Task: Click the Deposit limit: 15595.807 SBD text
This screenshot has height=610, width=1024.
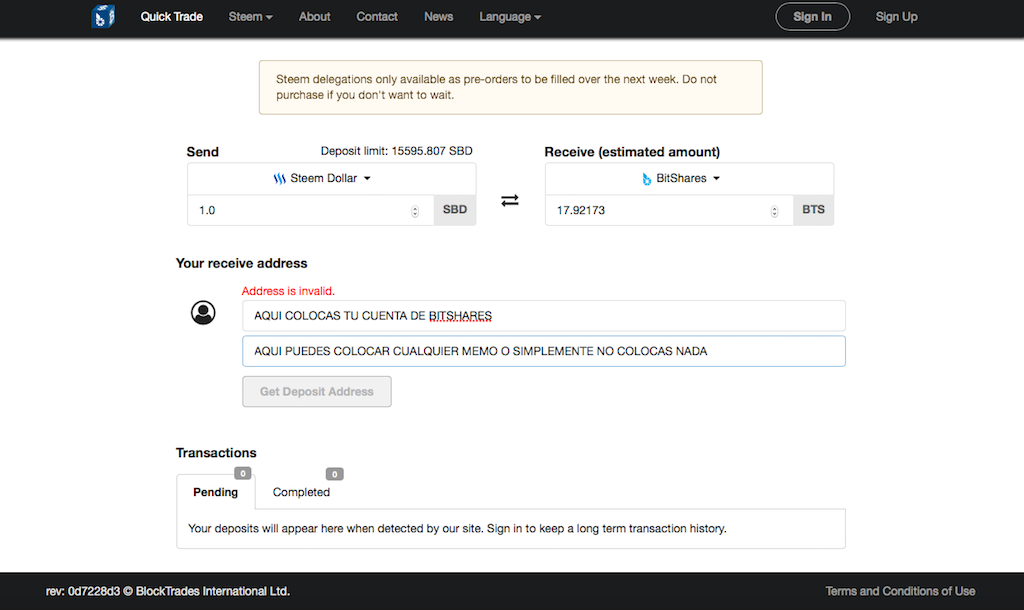Action: 396,151
